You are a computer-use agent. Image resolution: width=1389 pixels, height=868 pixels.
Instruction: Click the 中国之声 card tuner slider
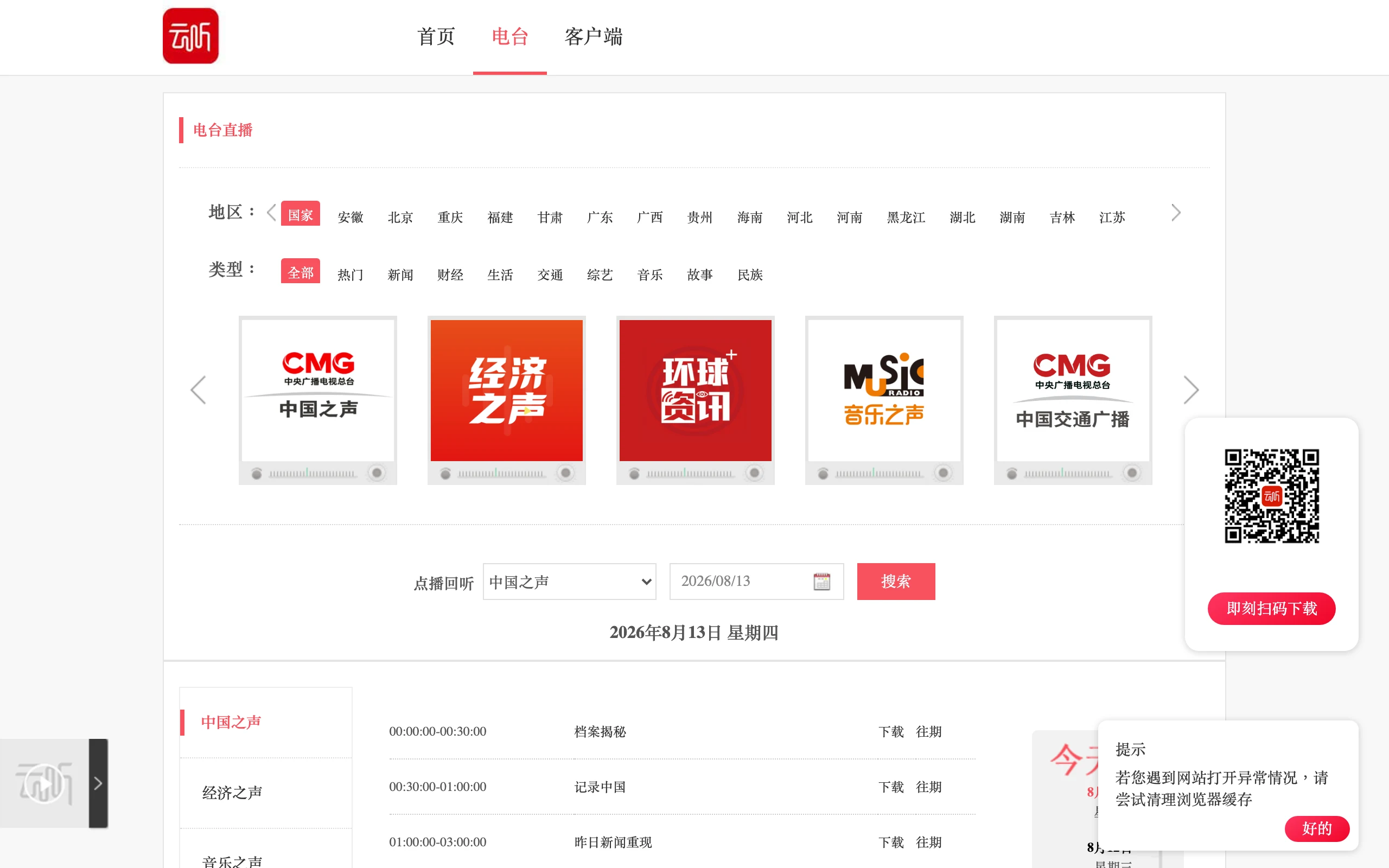click(312, 473)
